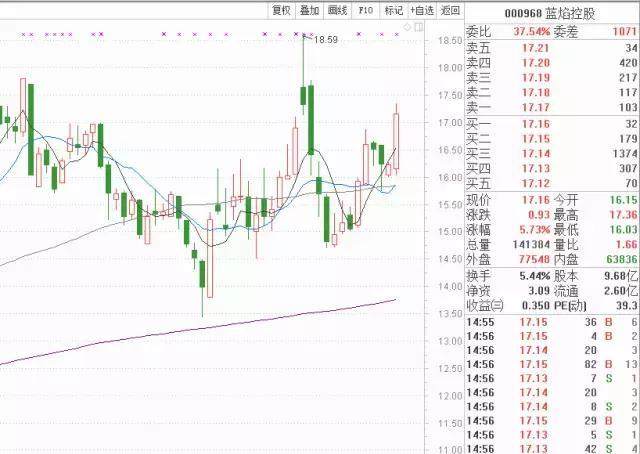Click the 18.50 price axis label
Screen dimensions: 640x454
point(450,40)
